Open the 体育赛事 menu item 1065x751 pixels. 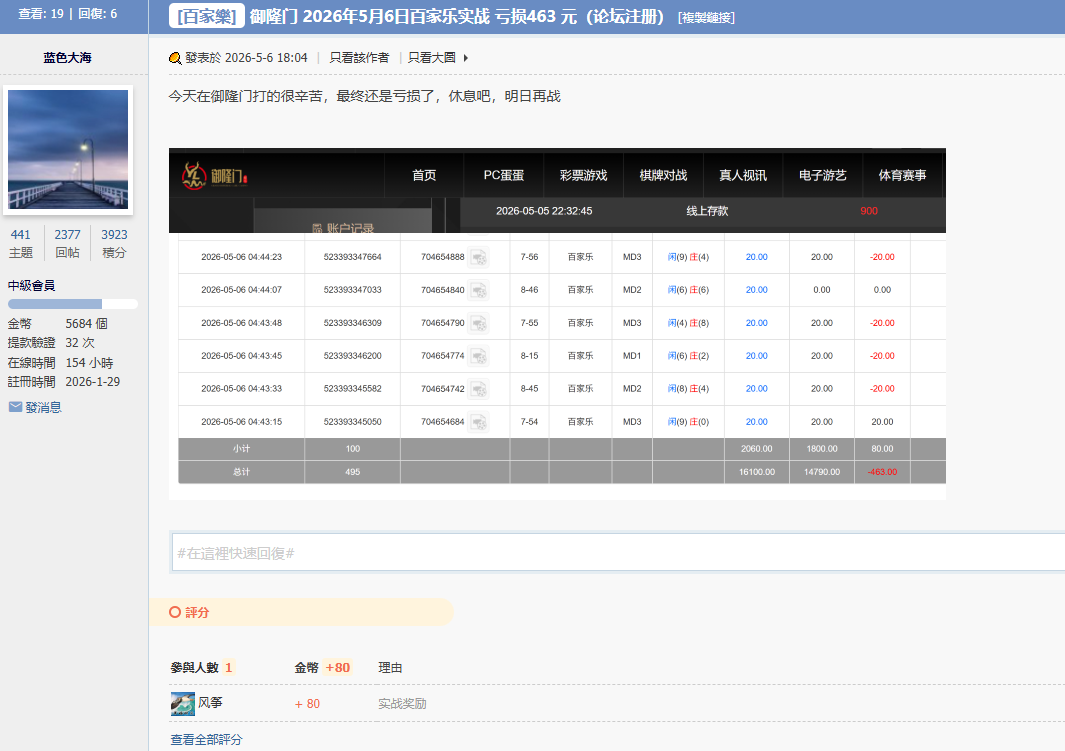pyautogui.click(x=902, y=175)
